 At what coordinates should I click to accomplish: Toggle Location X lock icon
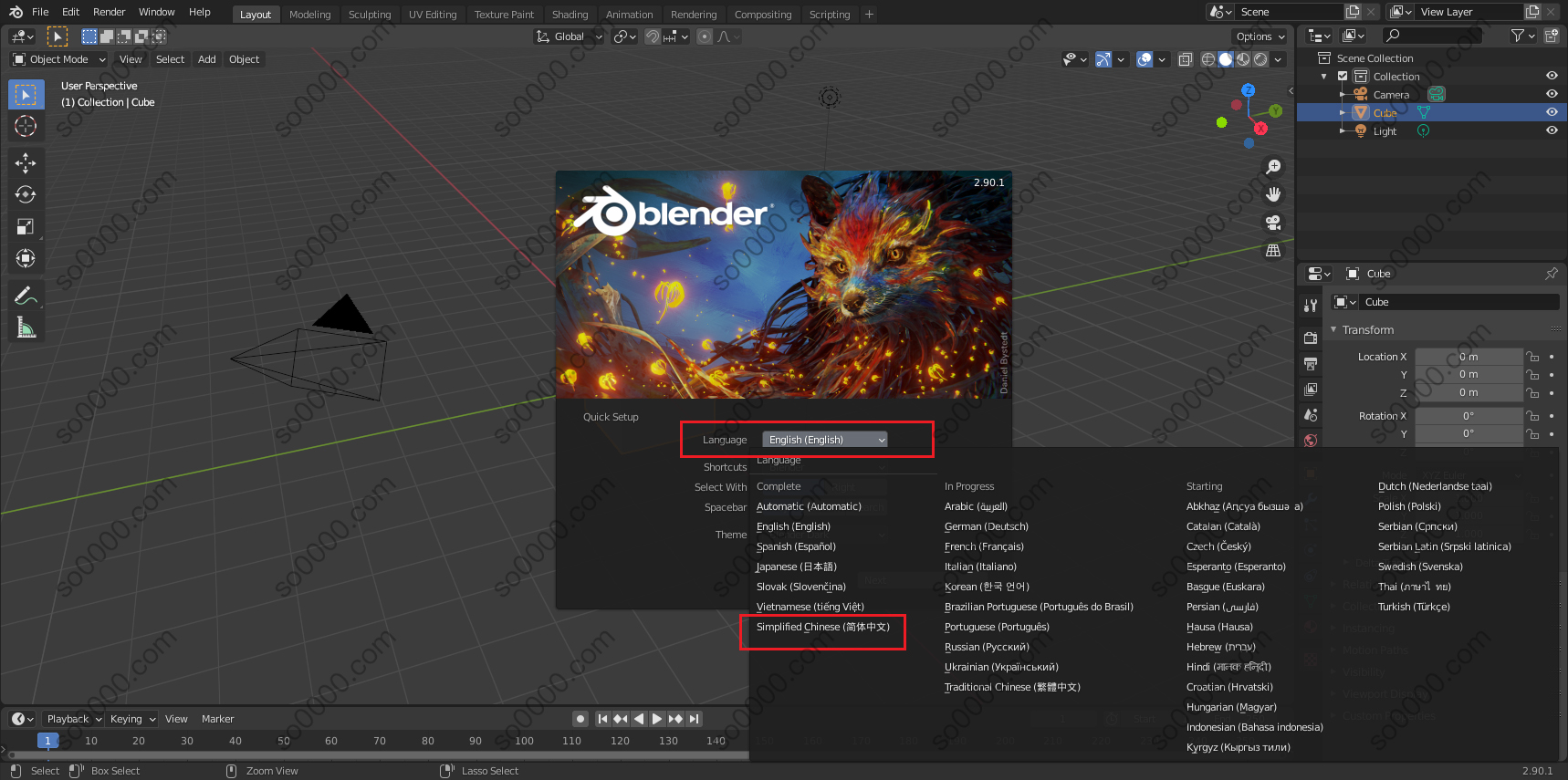click(x=1533, y=357)
